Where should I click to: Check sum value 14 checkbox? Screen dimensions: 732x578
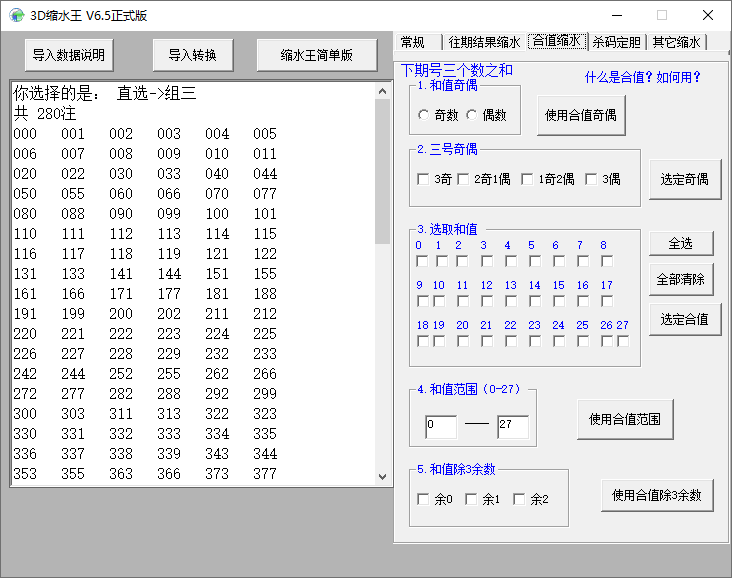(535, 301)
